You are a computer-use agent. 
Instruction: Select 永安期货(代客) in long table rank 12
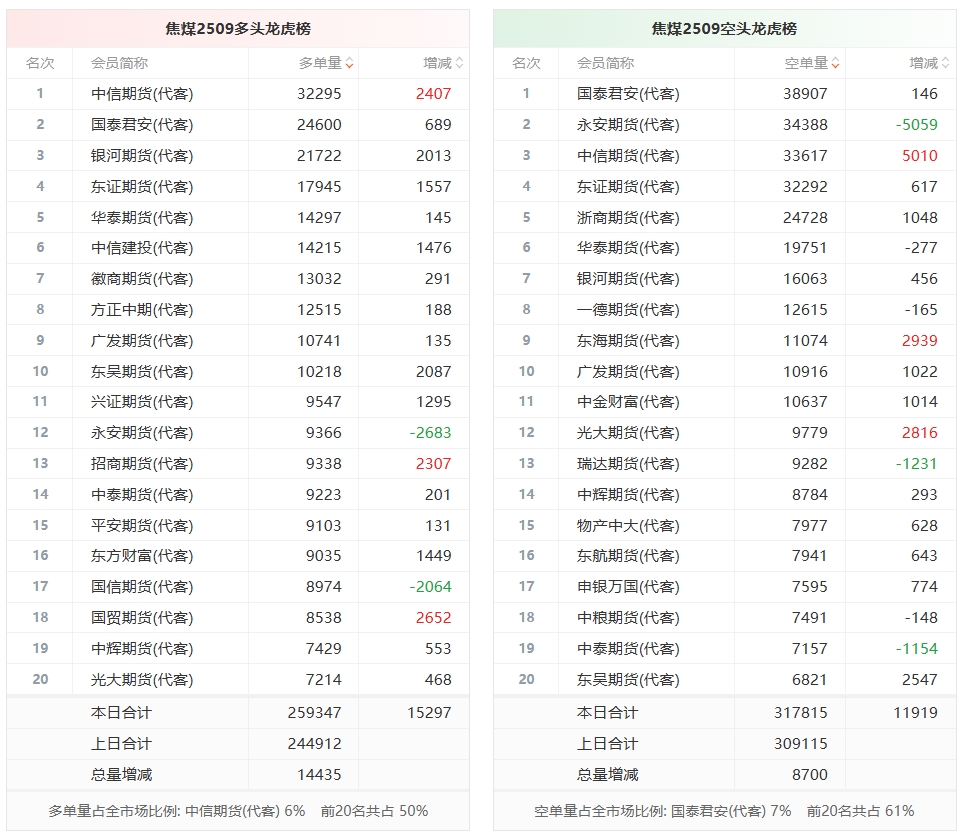coord(142,432)
